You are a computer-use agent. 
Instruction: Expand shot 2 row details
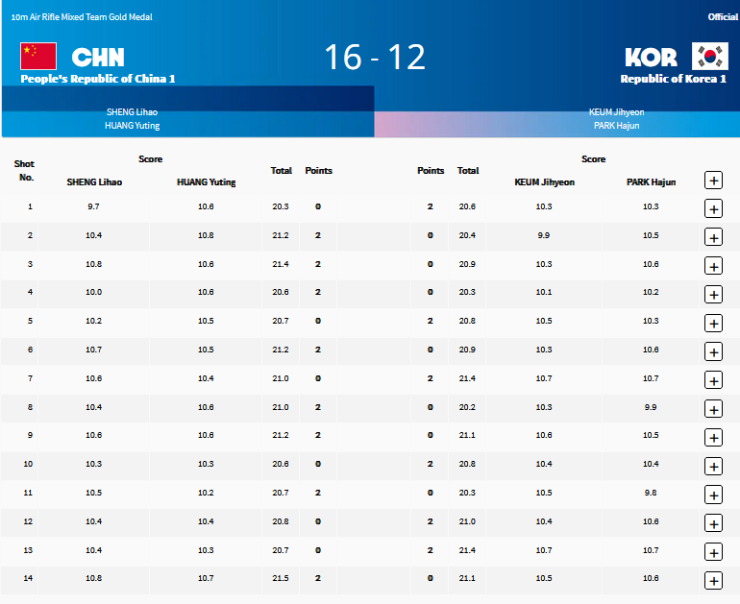tap(713, 237)
